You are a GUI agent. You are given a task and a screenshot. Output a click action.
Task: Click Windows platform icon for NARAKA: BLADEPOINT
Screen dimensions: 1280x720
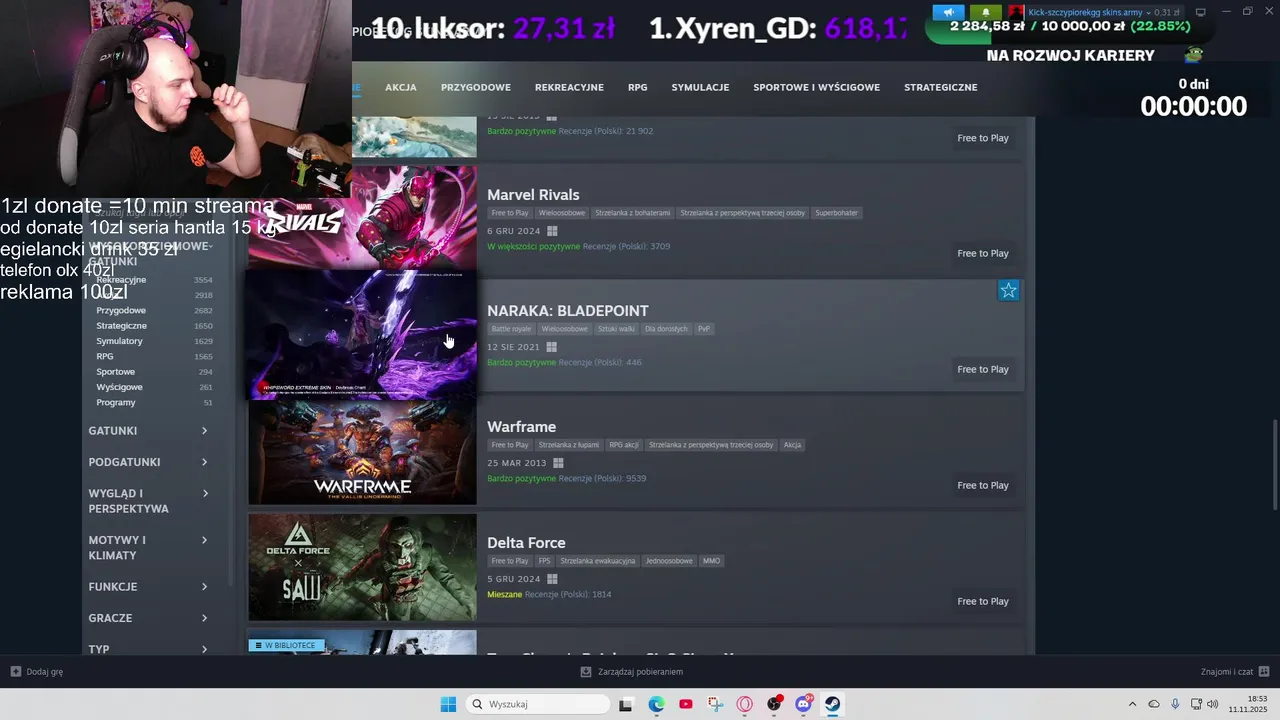click(x=552, y=347)
